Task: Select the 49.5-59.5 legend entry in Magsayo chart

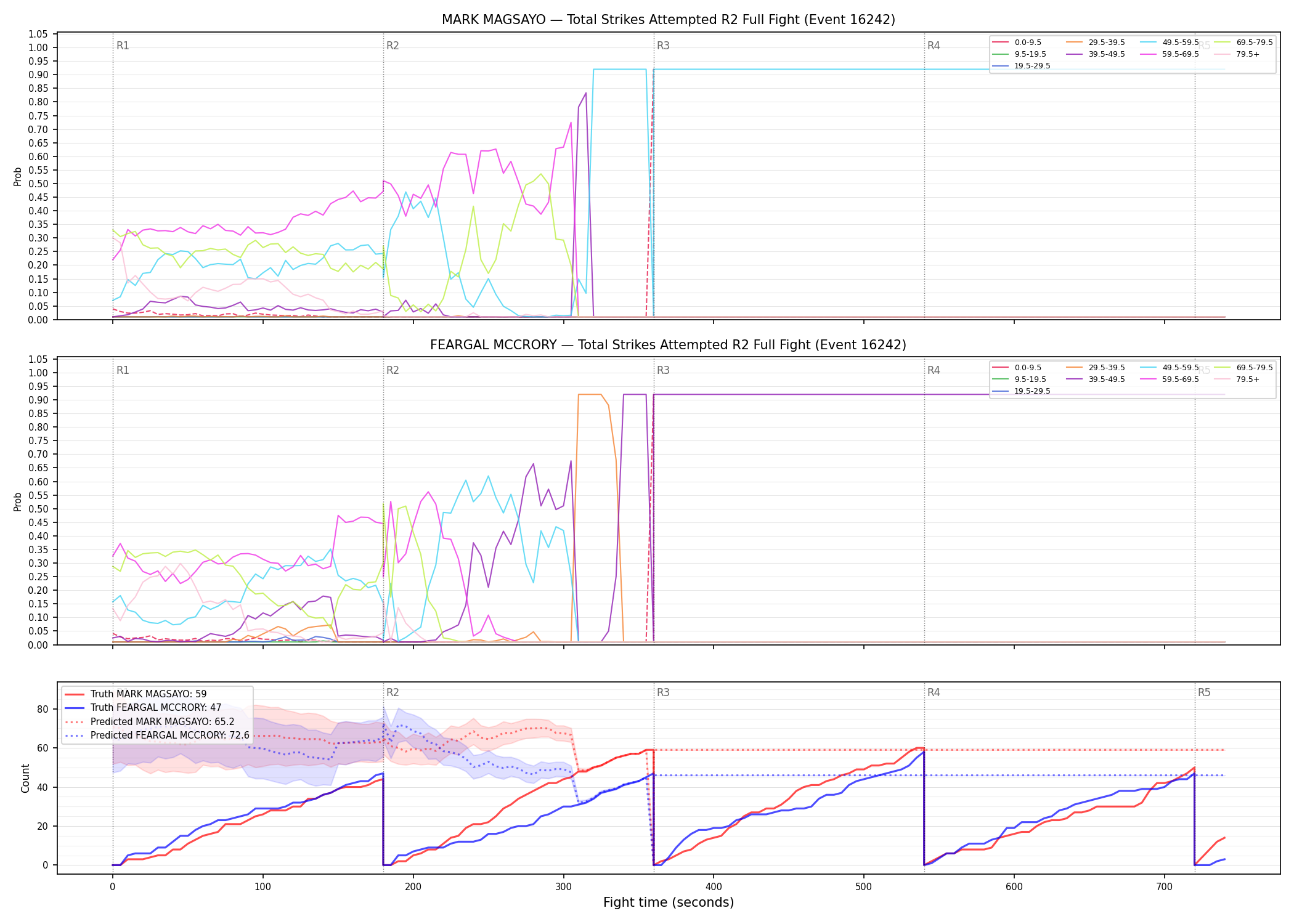Action: coord(1170,43)
